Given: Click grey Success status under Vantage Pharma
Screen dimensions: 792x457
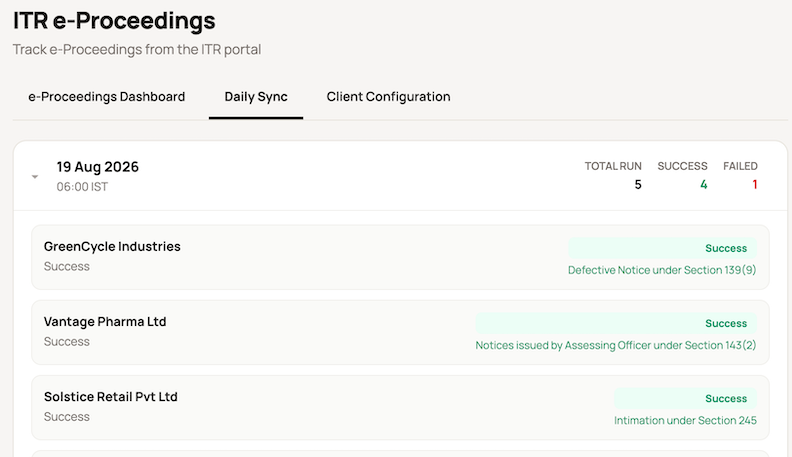Looking at the screenshot, I should (x=67, y=342).
